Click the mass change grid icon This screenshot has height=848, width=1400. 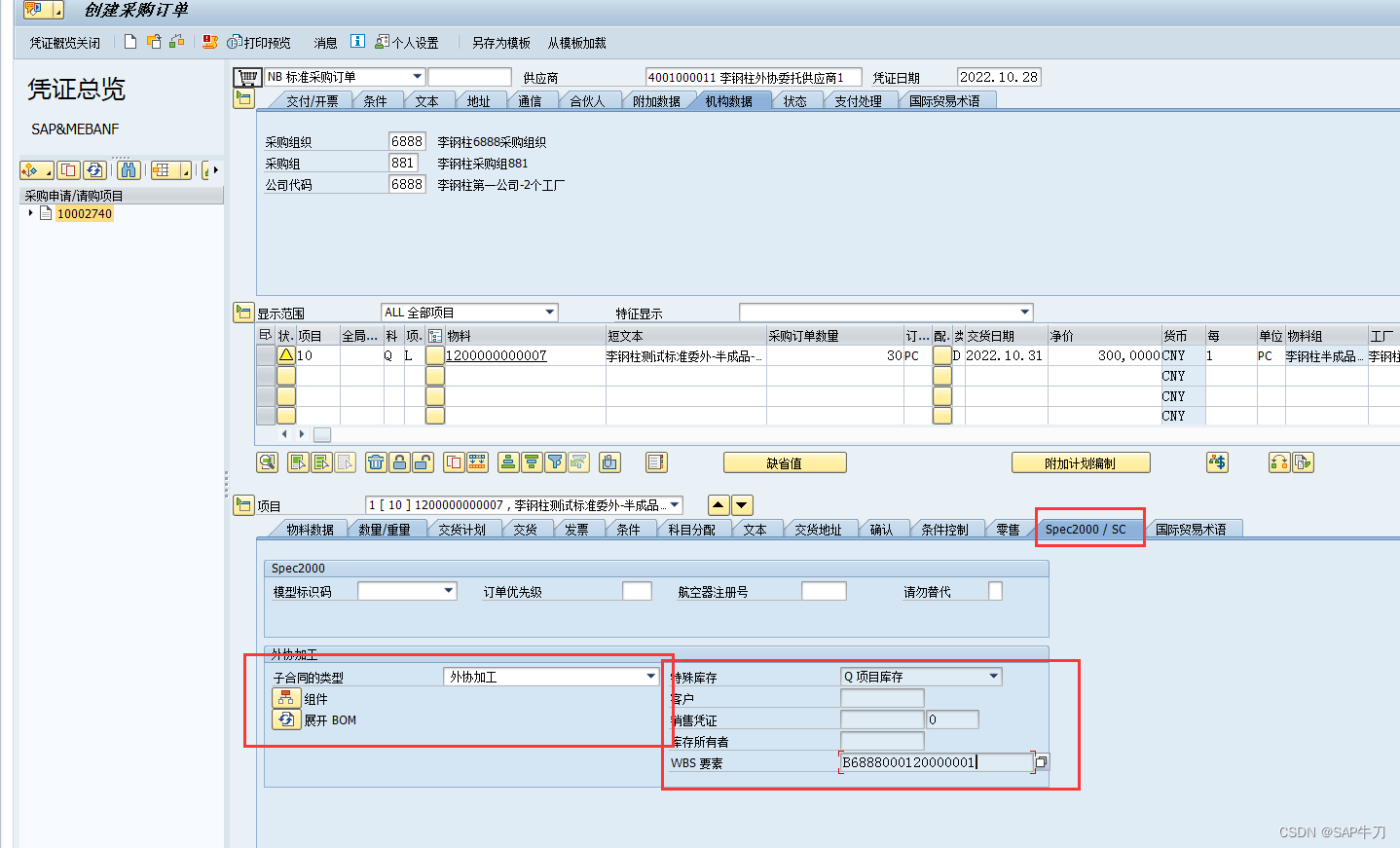(x=477, y=462)
